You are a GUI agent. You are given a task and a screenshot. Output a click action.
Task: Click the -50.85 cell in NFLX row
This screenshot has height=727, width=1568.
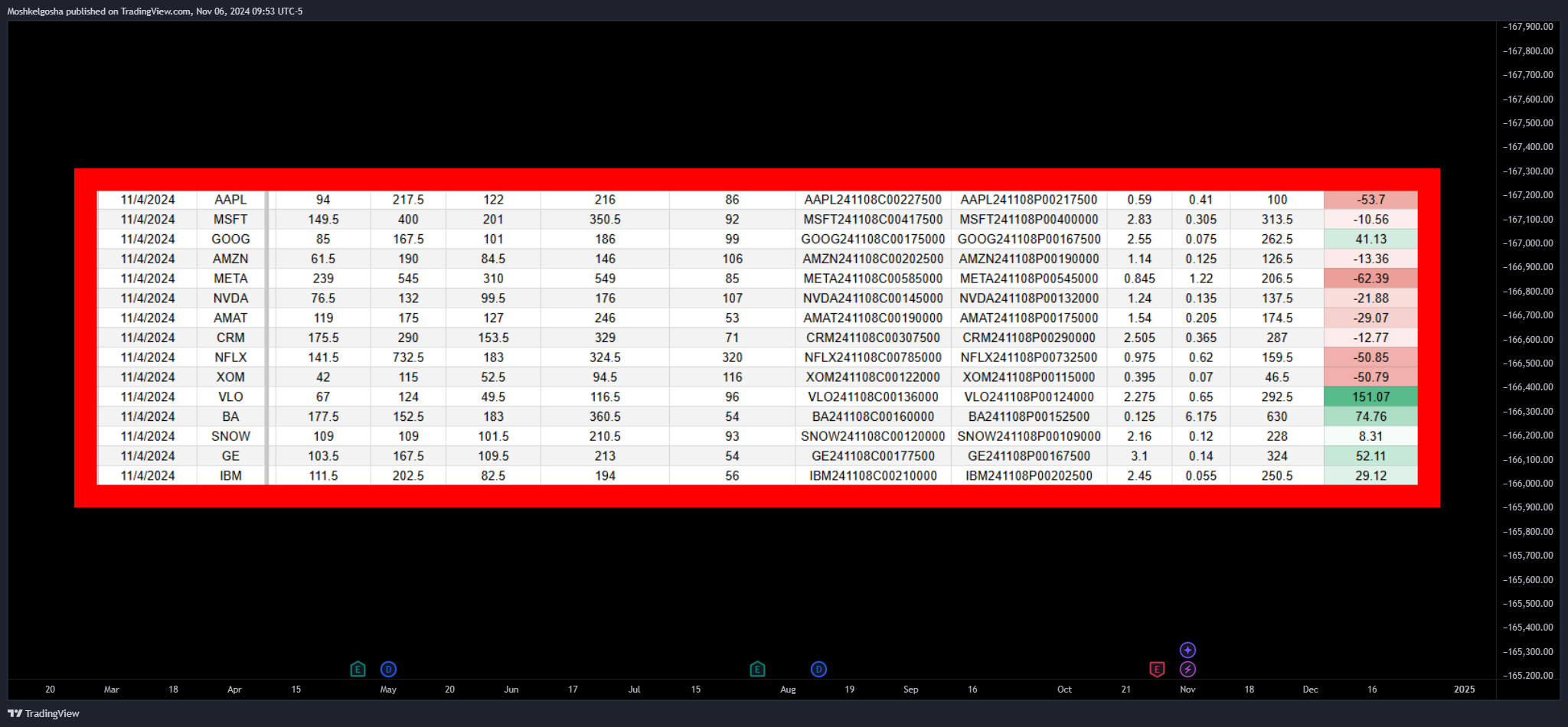[1370, 357]
